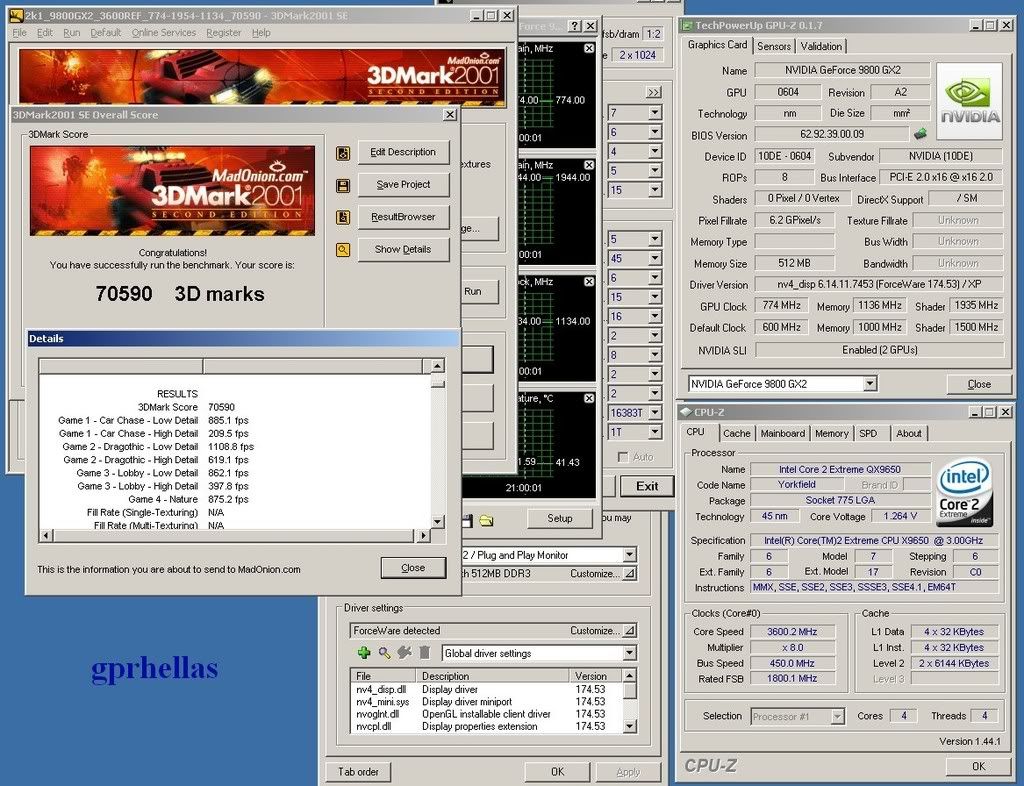Open the File menu in 3DMark2001
The image size is (1024, 786).
20,33
